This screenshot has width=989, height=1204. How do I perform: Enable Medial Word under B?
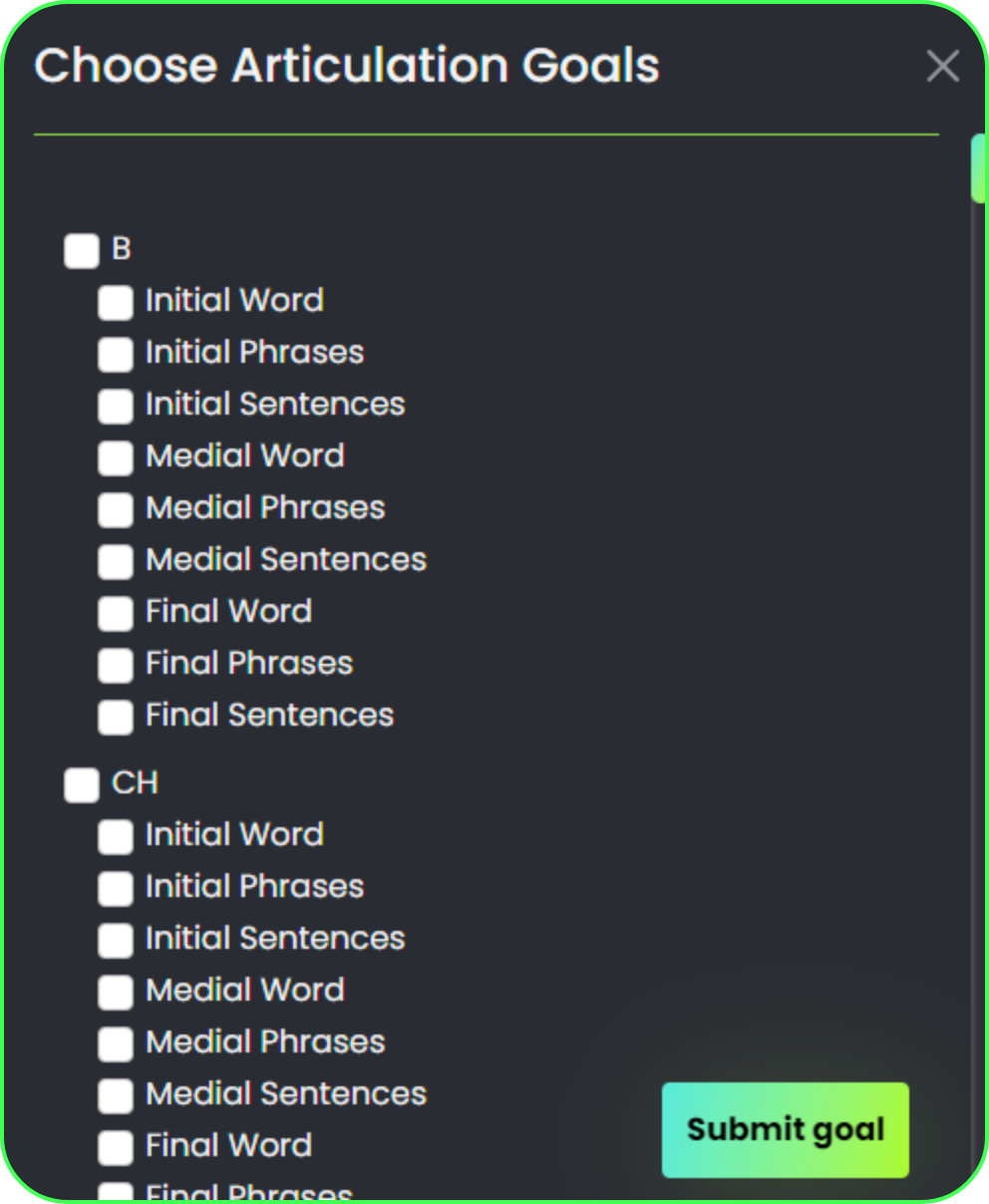click(116, 458)
